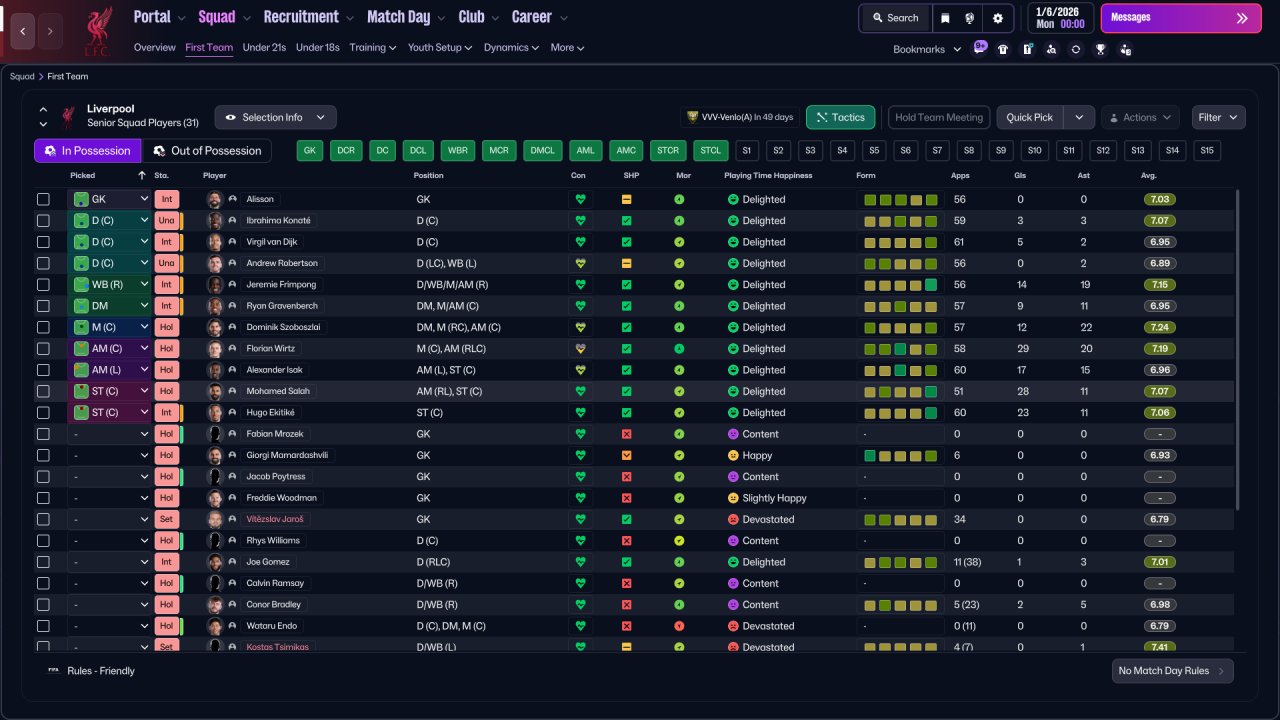Click the bookmark icon beside Search
The width and height of the screenshot is (1280, 720).
click(x=945, y=18)
